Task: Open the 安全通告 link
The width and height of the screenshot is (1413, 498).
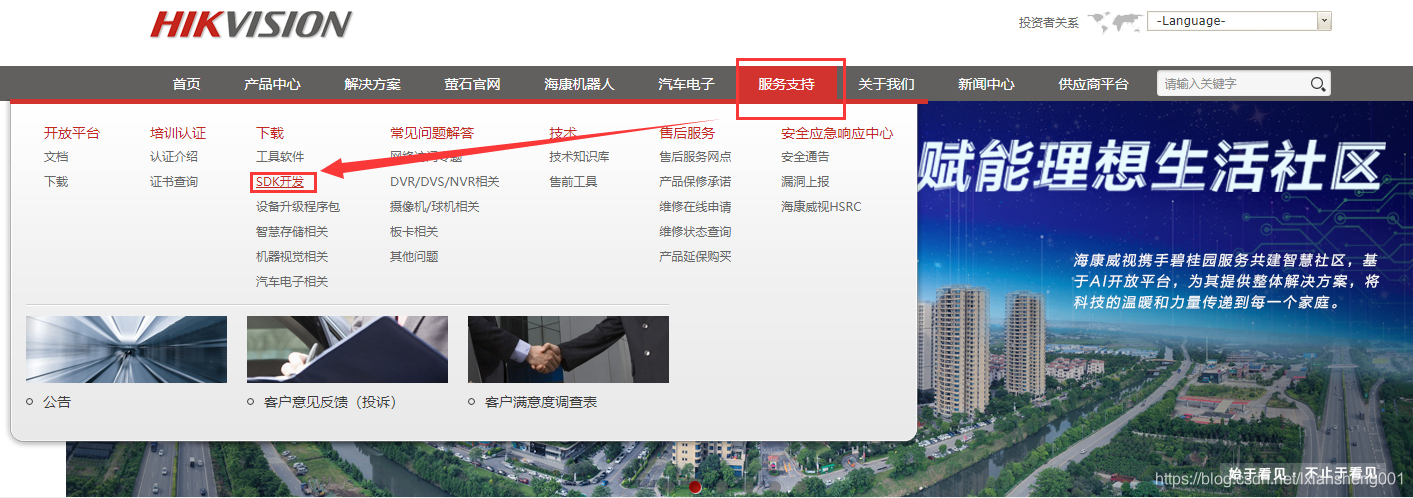Action: point(805,157)
